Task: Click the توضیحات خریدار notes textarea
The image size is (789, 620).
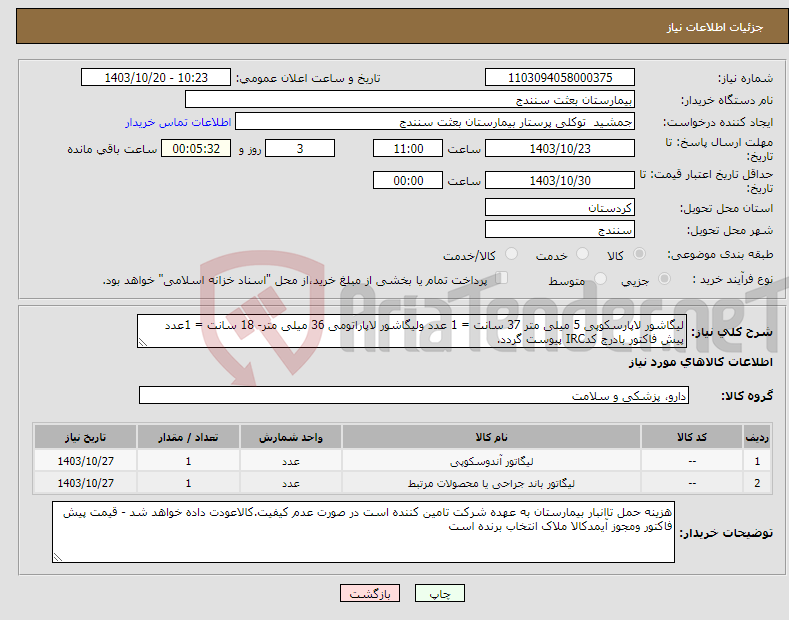Action: 363,532
